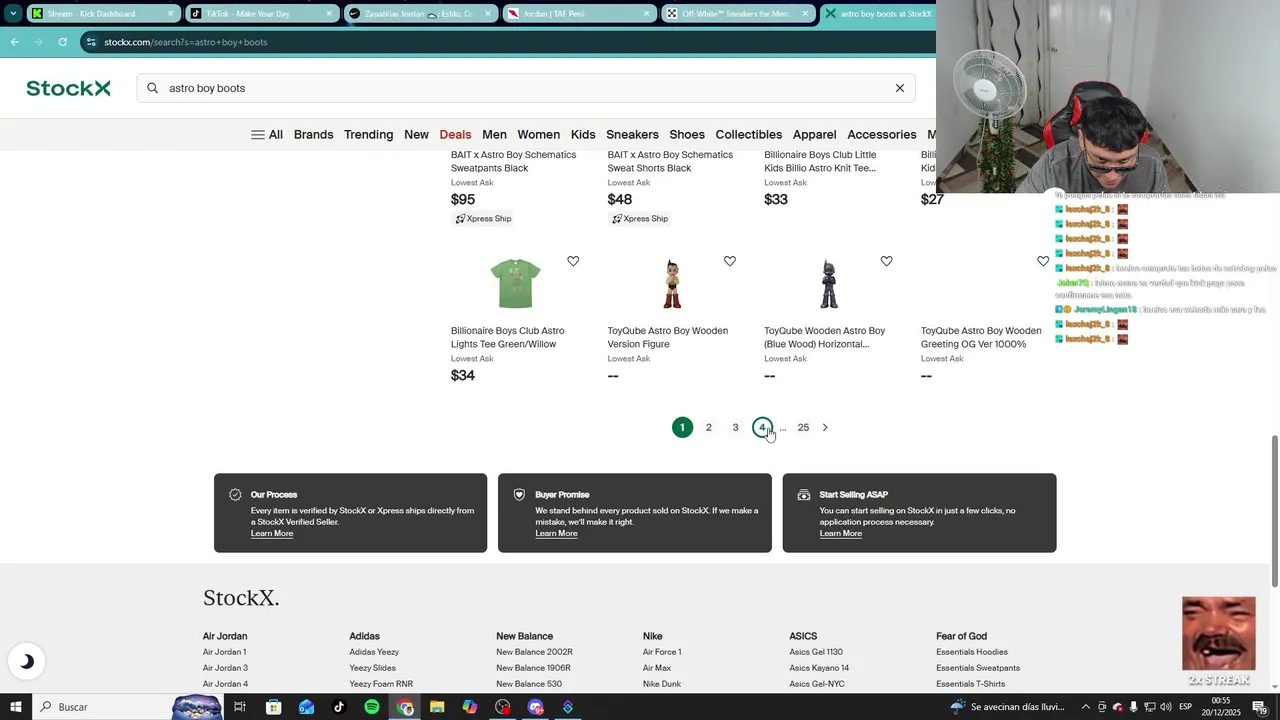Viewport: 1280px width, 720px height.
Task: Go to results page 2
Action: (709, 427)
